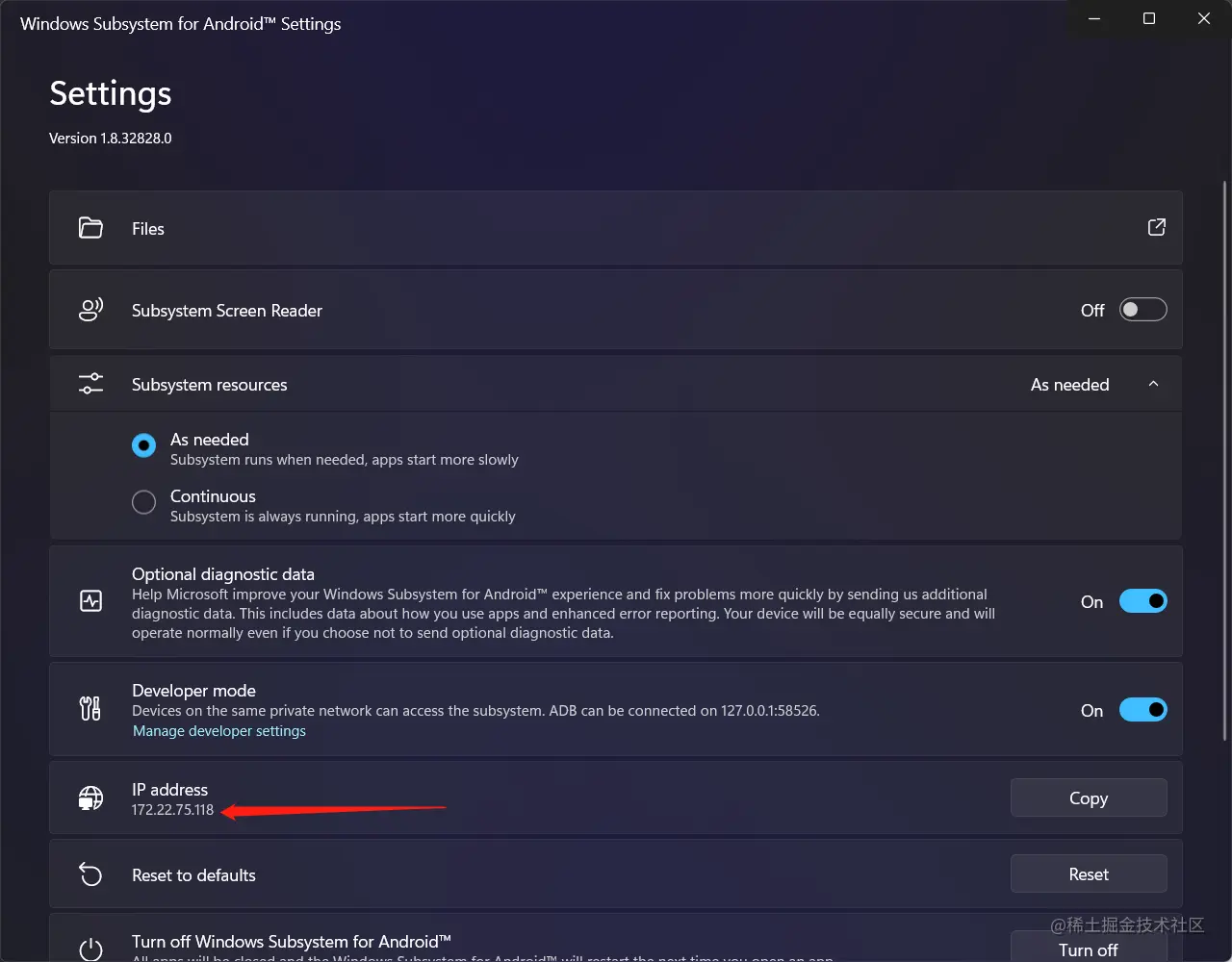The width and height of the screenshot is (1232, 962).
Task: Click the As needed summary value
Action: click(1070, 385)
